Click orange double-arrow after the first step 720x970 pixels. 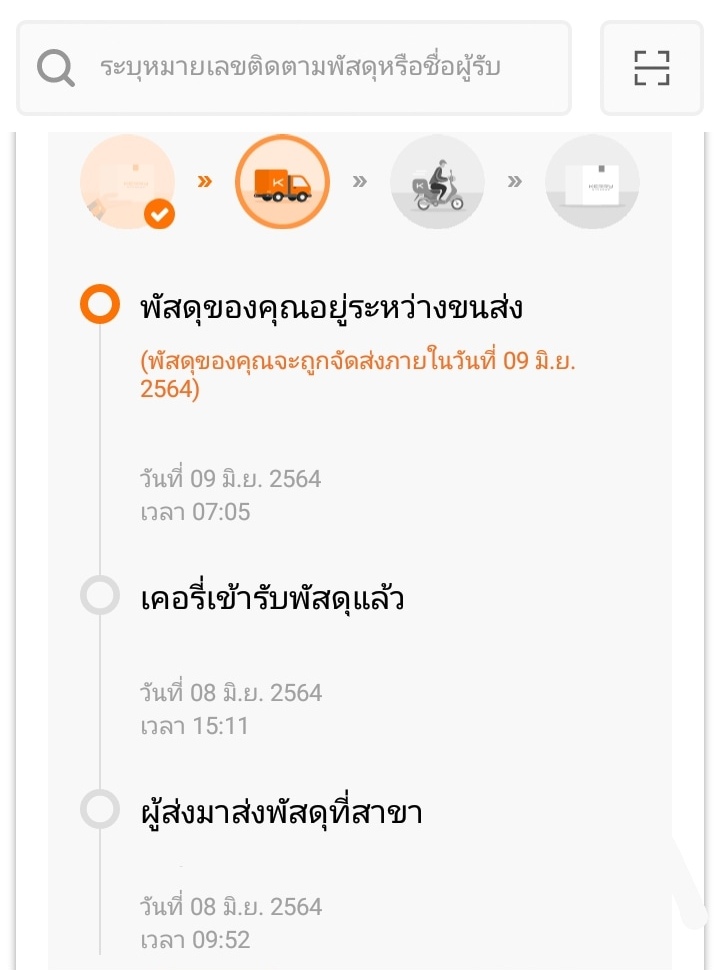[205, 182]
